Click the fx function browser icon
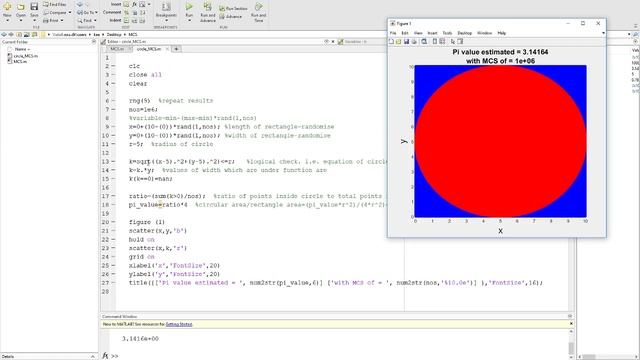This screenshot has width=640, height=360. point(105,356)
